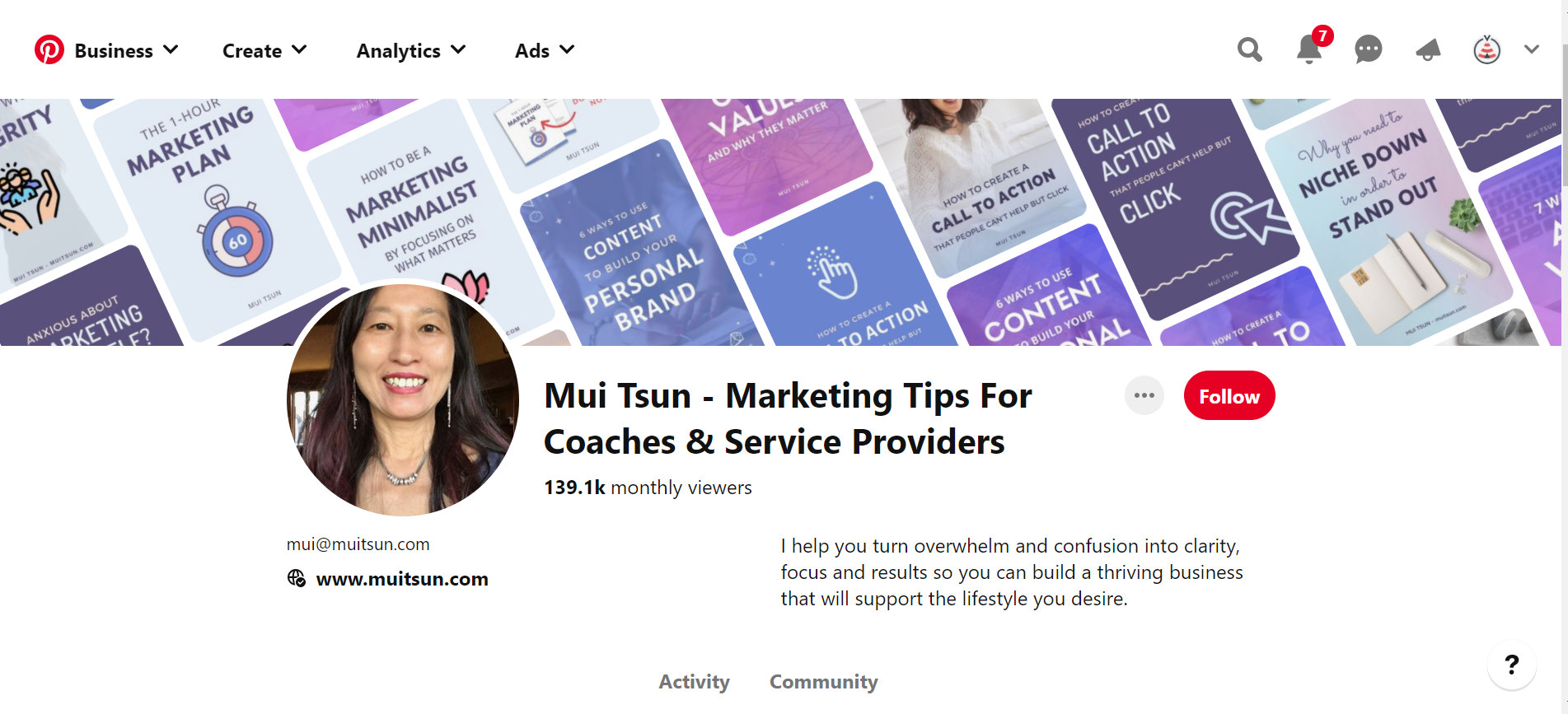
Task: Click the 1-Hour Marketing Plan cover pin
Action: tap(216, 212)
